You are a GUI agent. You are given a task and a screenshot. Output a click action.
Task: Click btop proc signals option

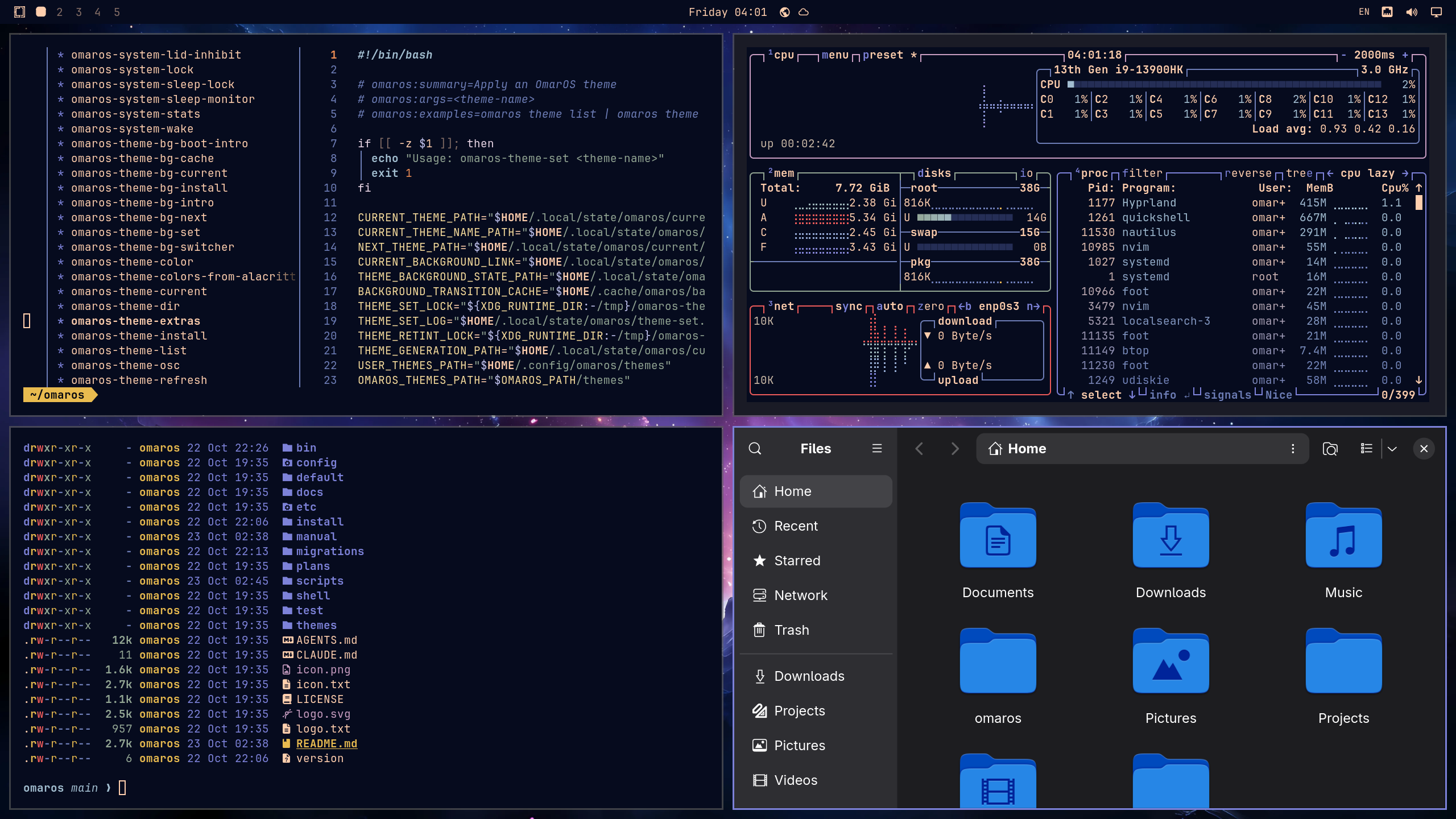click(1227, 395)
